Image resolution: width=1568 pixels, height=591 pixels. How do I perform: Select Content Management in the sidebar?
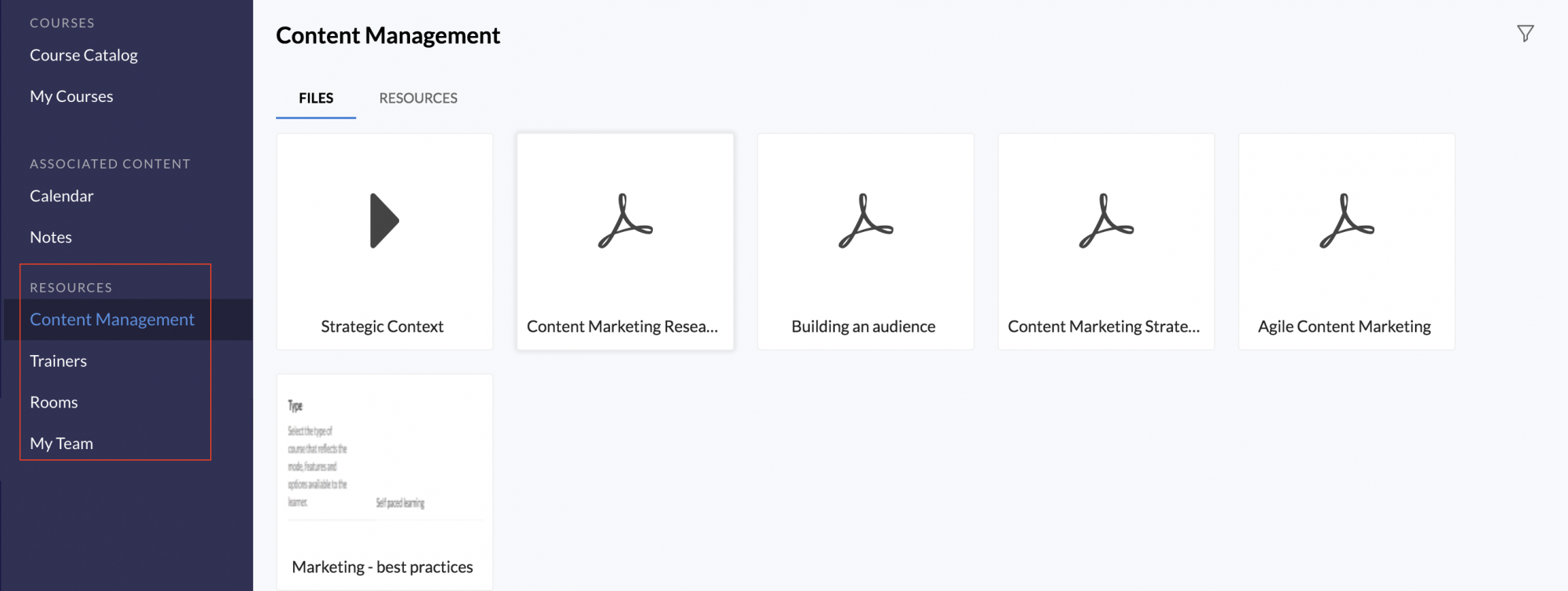pos(112,320)
